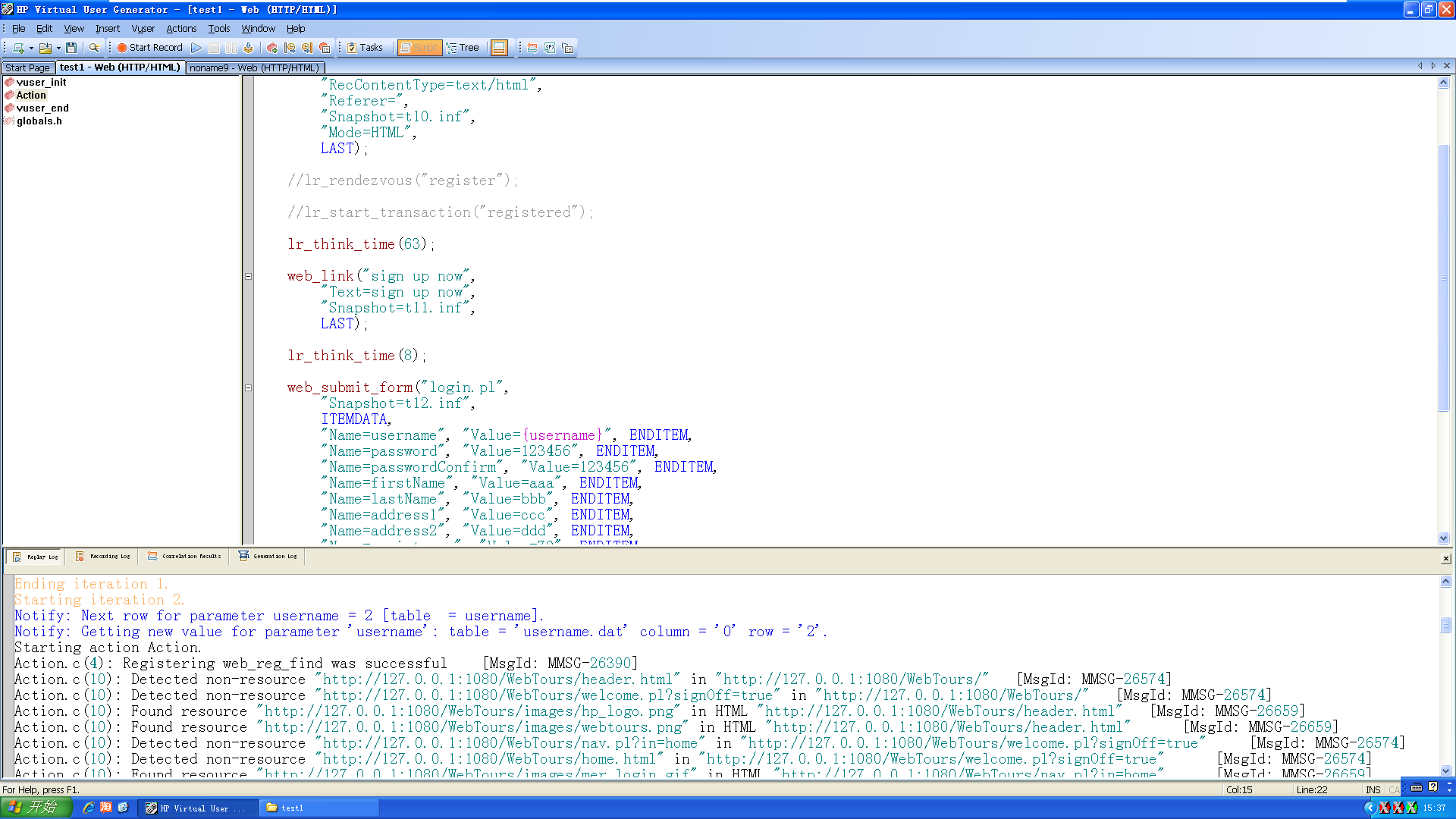Collapse the web_submit_form code block
Image resolution: width=1456 pixels, height=819 pixels.
[248, 388]
